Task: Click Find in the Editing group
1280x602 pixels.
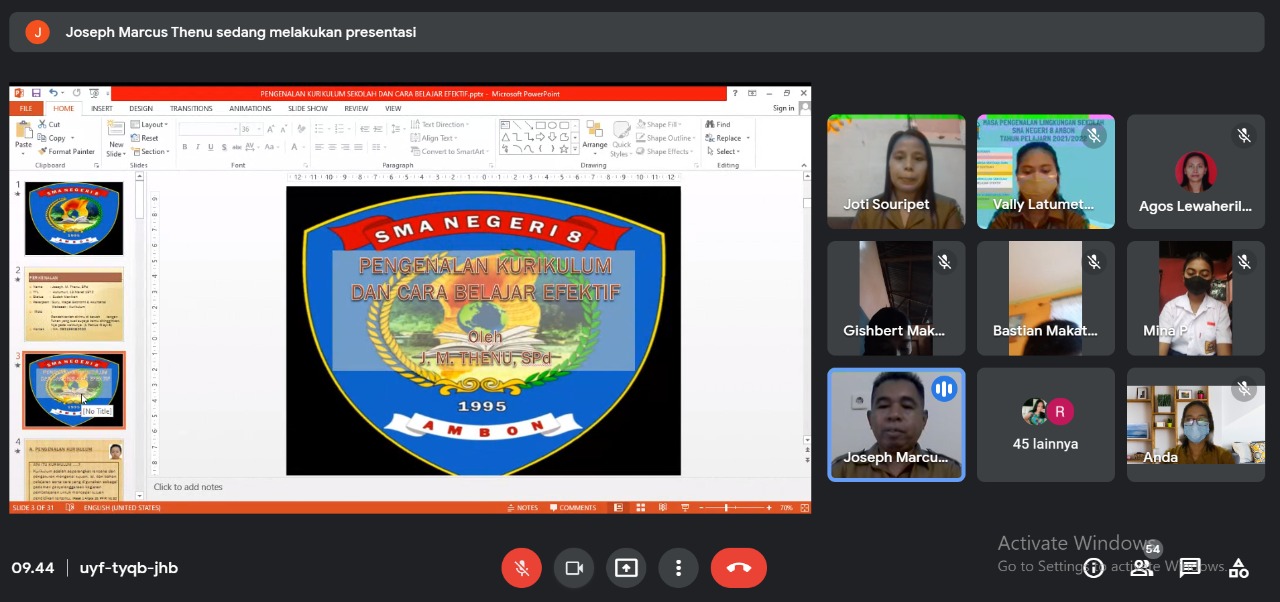Action: coord(718,125)
